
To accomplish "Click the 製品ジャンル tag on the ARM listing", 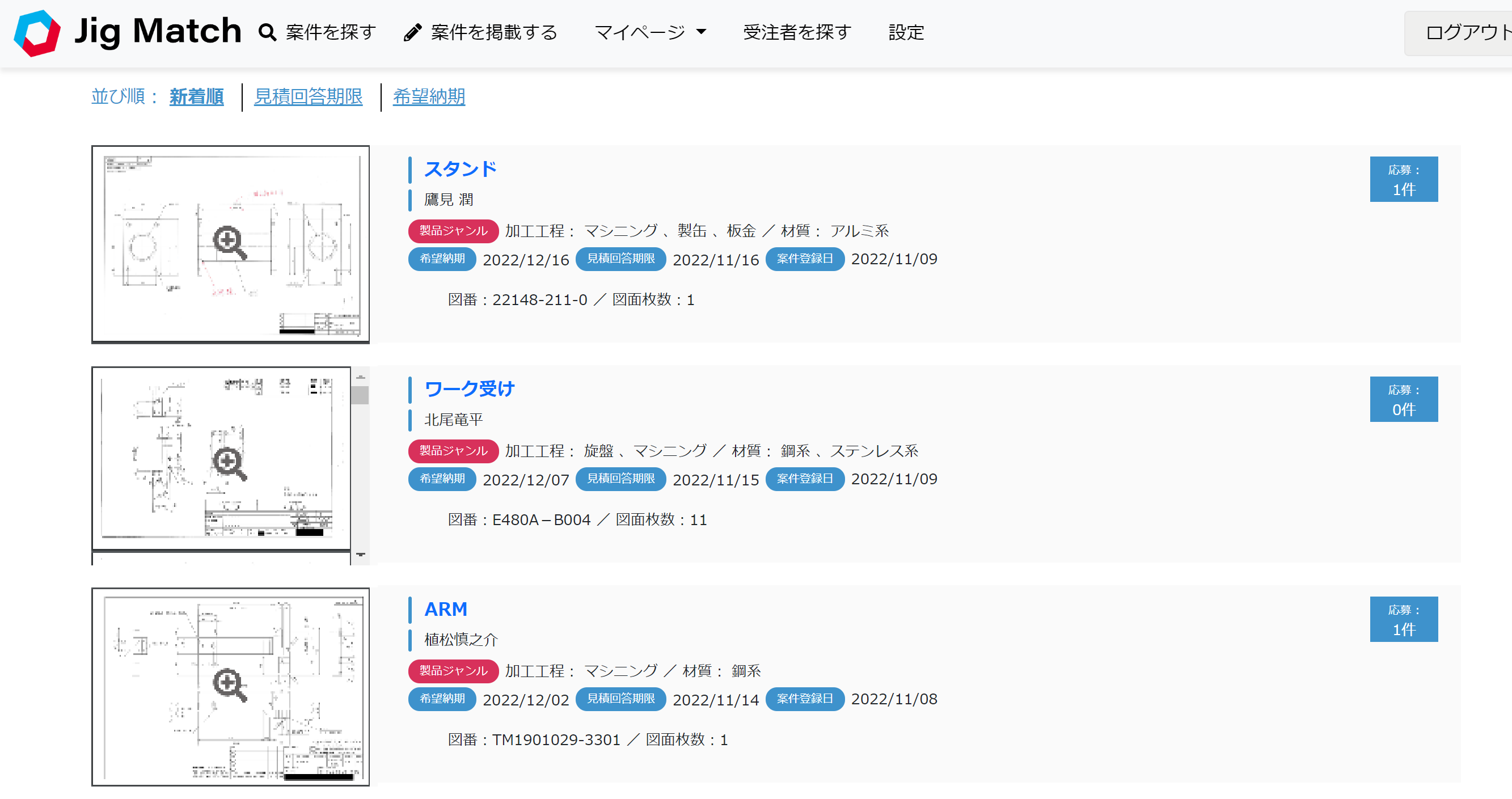I will (x=453, y=670).
